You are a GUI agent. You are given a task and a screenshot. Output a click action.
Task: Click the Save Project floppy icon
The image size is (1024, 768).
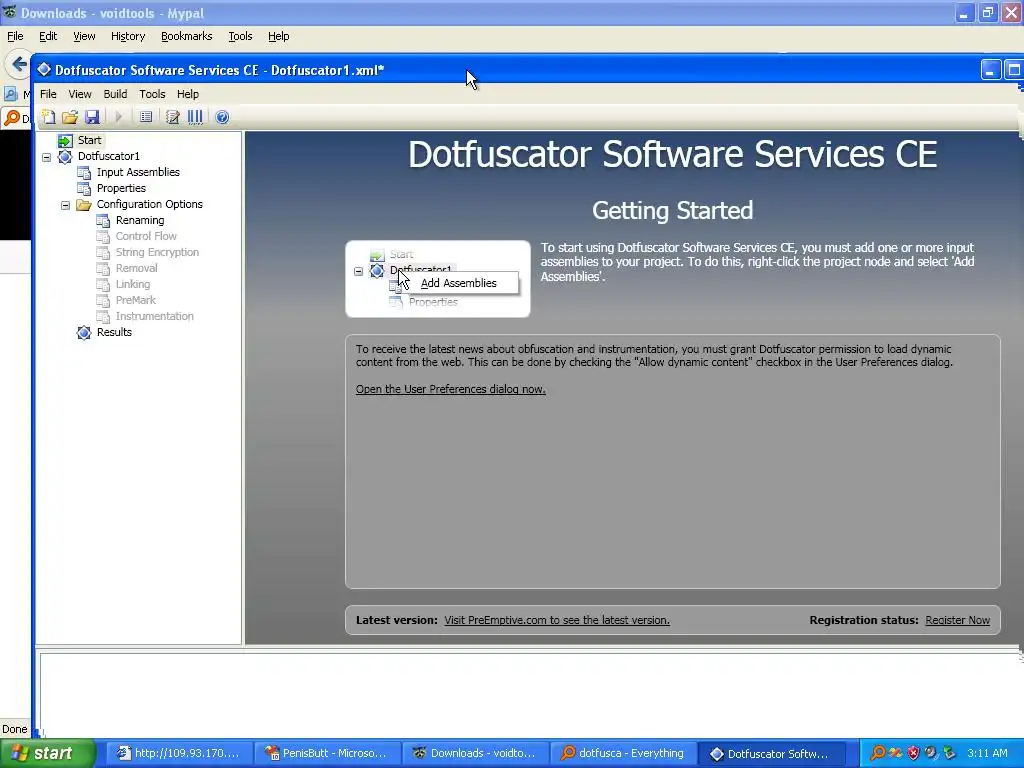[x=92, y=117]
